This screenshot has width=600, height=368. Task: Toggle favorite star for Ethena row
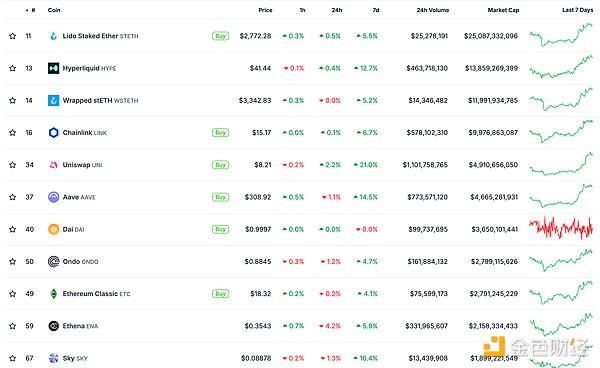click(13, 326)
